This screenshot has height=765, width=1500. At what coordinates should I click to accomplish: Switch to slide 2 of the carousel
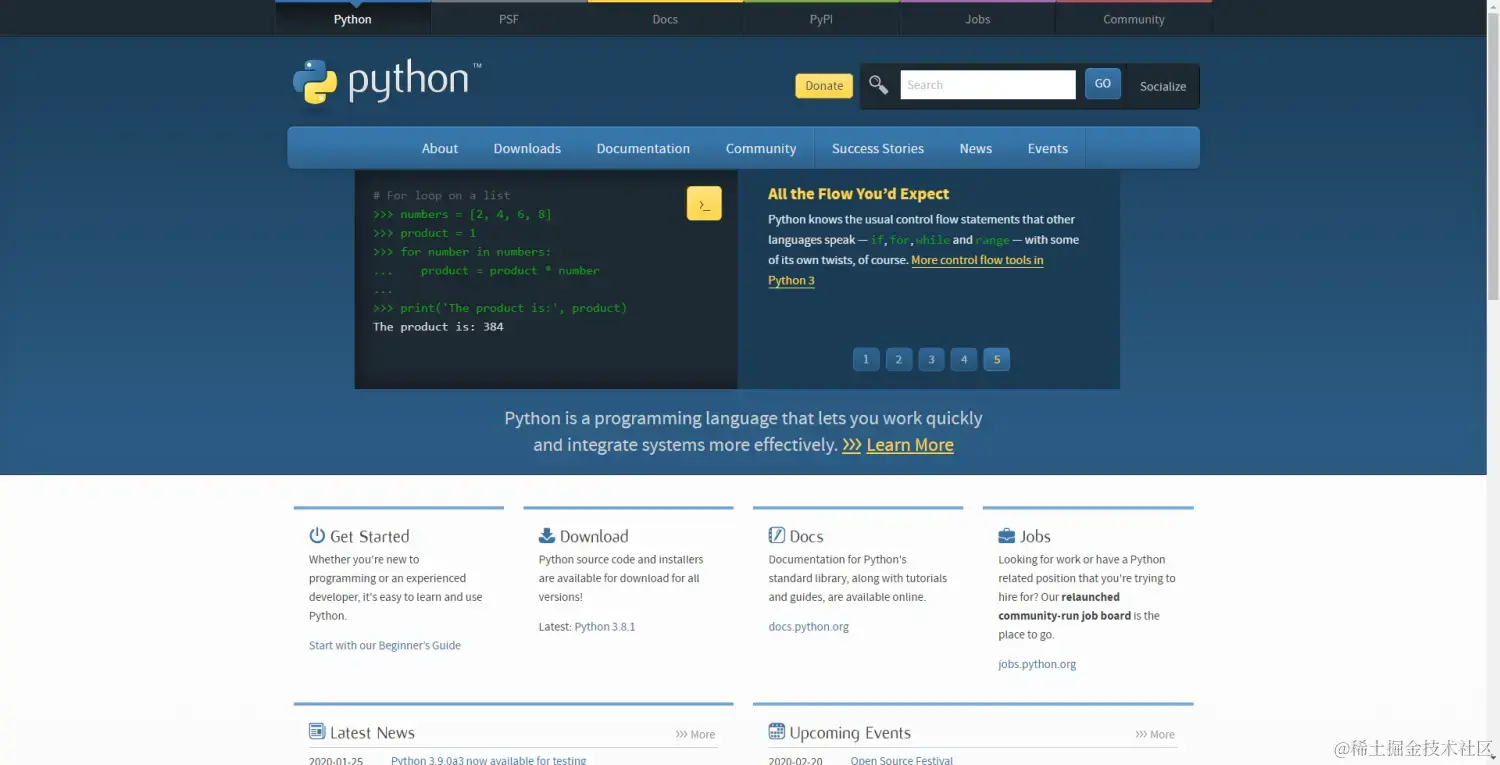(899, 359)
